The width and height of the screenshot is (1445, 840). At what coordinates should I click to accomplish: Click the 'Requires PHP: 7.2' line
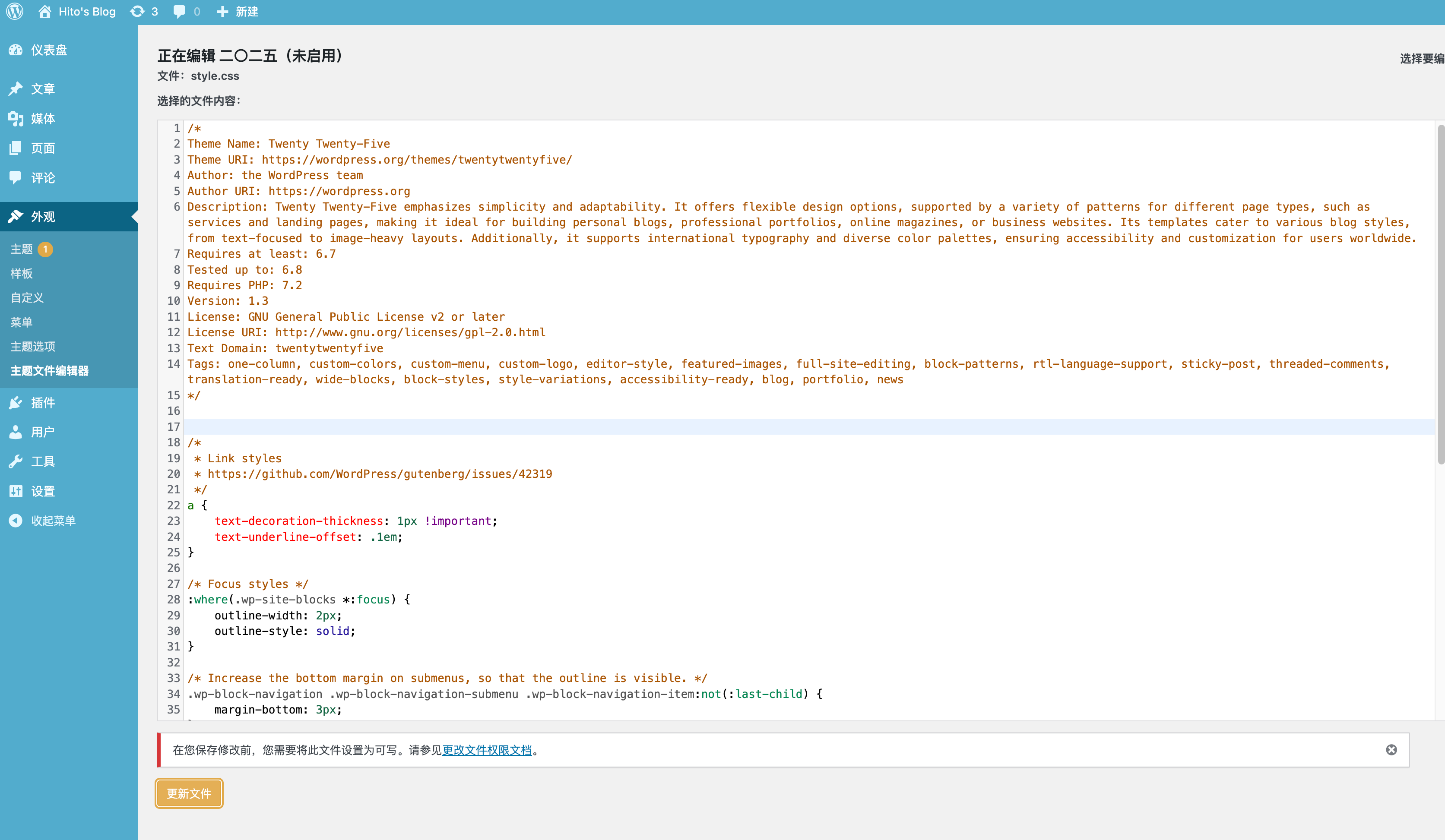pyautogui.click(x=245, y=285)
